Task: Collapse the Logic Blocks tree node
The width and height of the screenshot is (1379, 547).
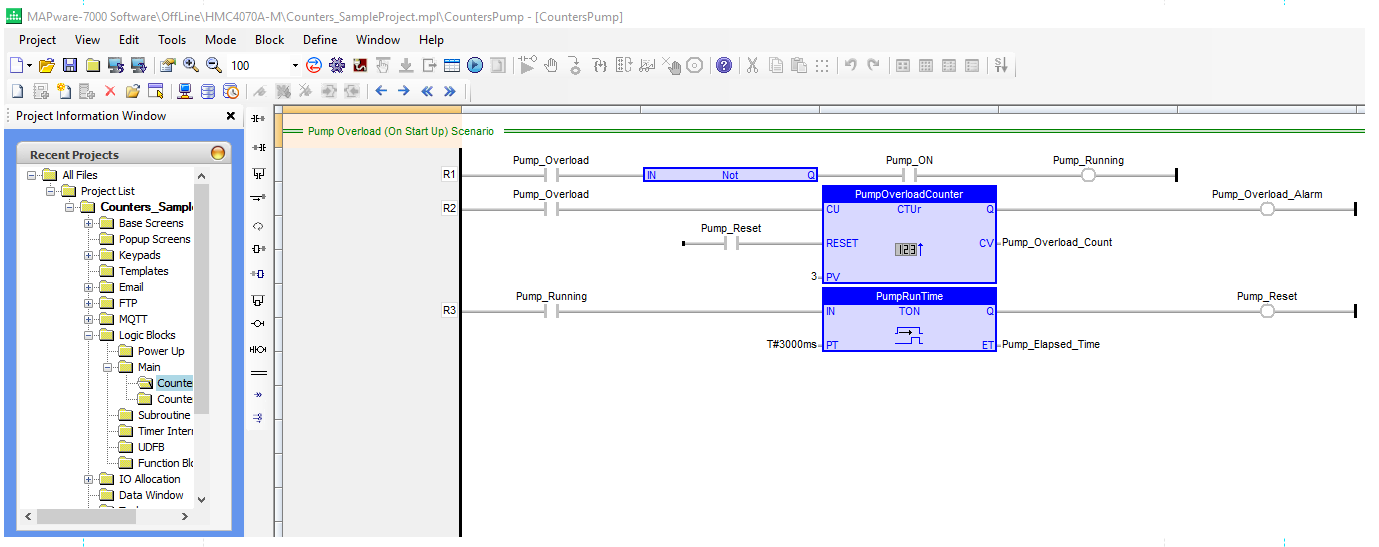Action: pos(89,335)
